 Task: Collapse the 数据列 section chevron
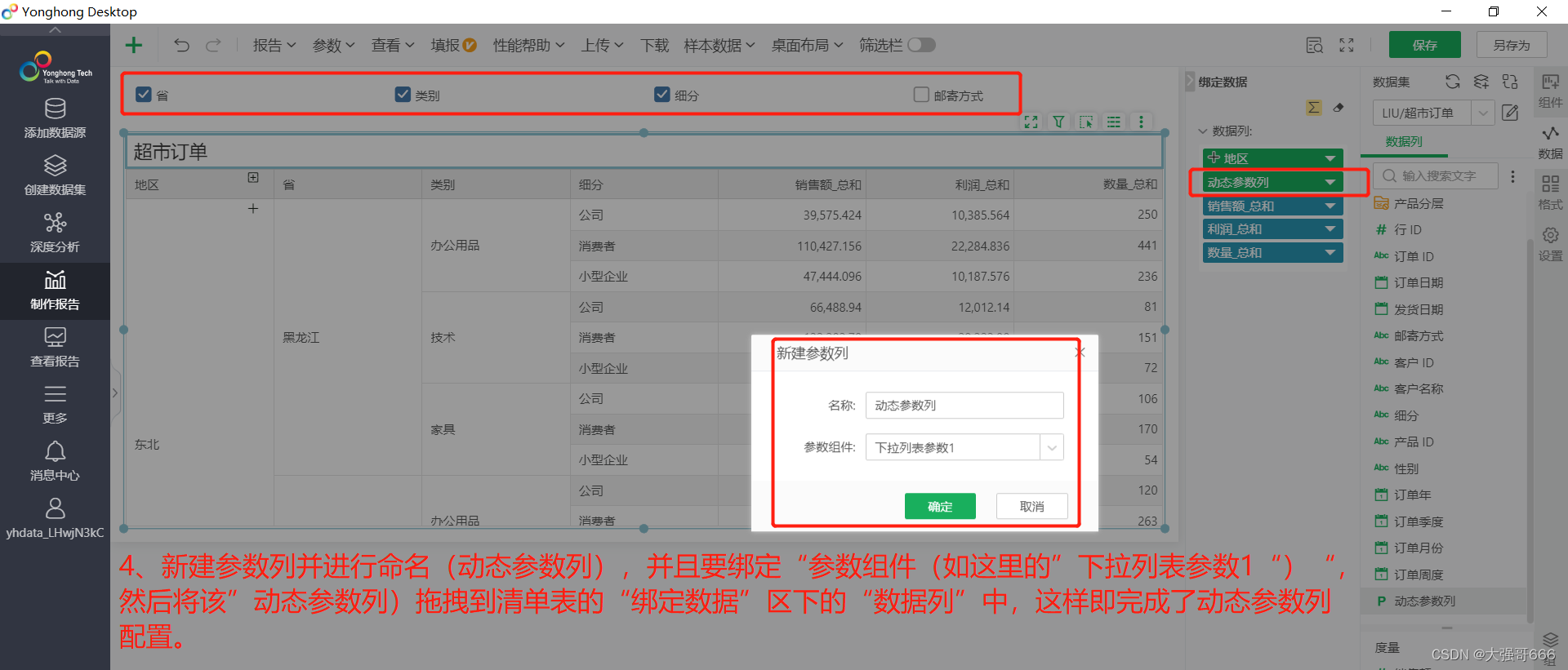(x=1202, y=131)
